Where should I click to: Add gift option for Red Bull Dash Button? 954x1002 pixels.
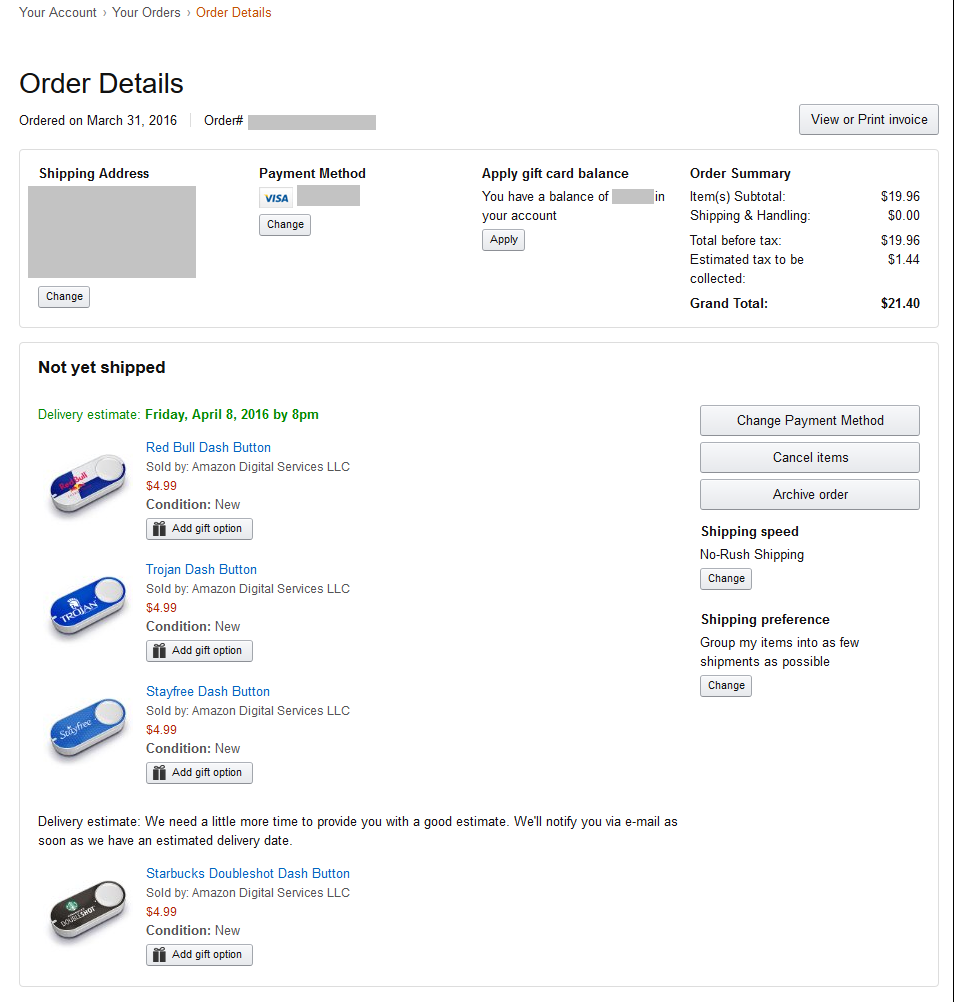(x=200, y=529)
